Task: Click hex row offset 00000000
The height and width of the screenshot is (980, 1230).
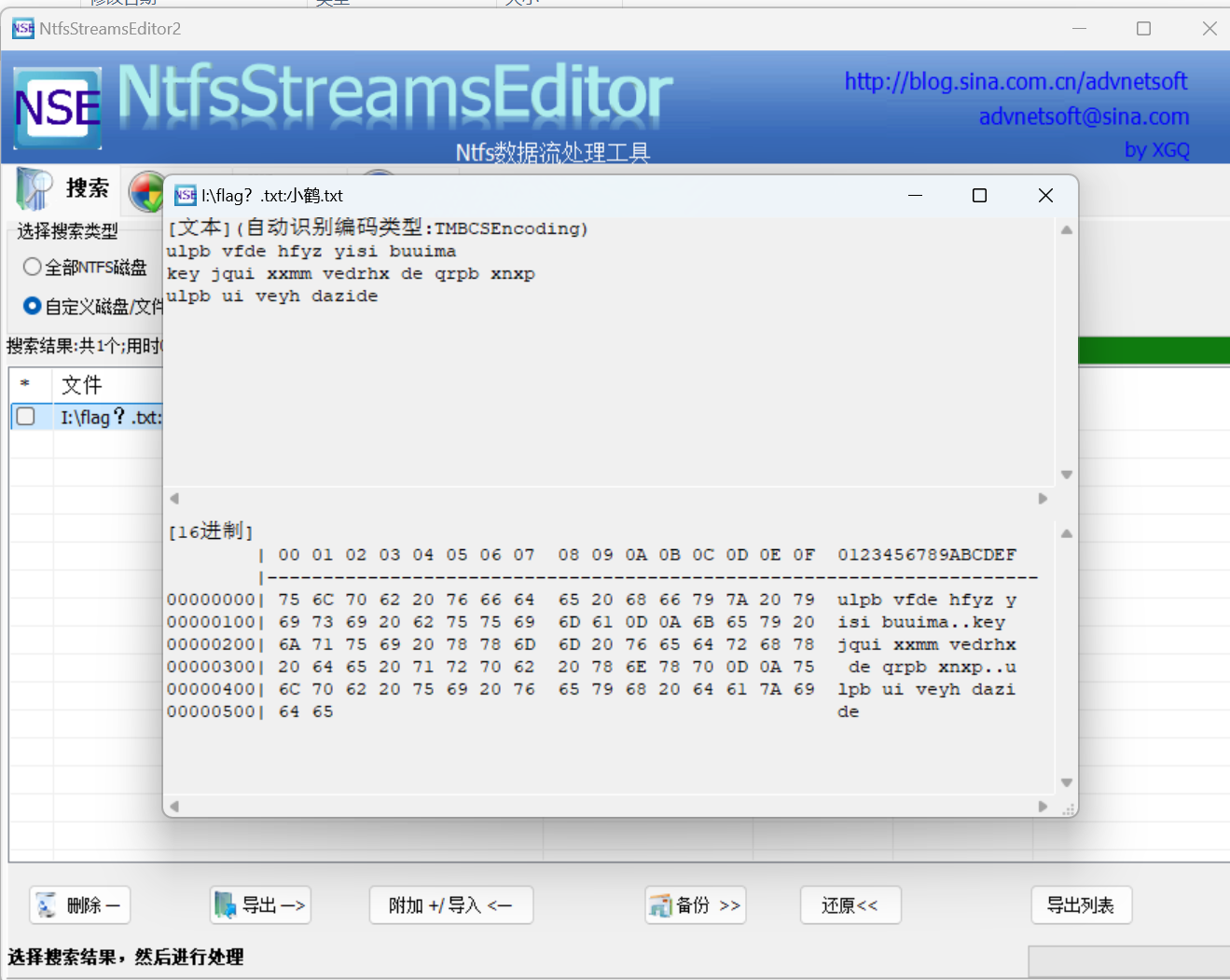Action: (x=211, y=600)
